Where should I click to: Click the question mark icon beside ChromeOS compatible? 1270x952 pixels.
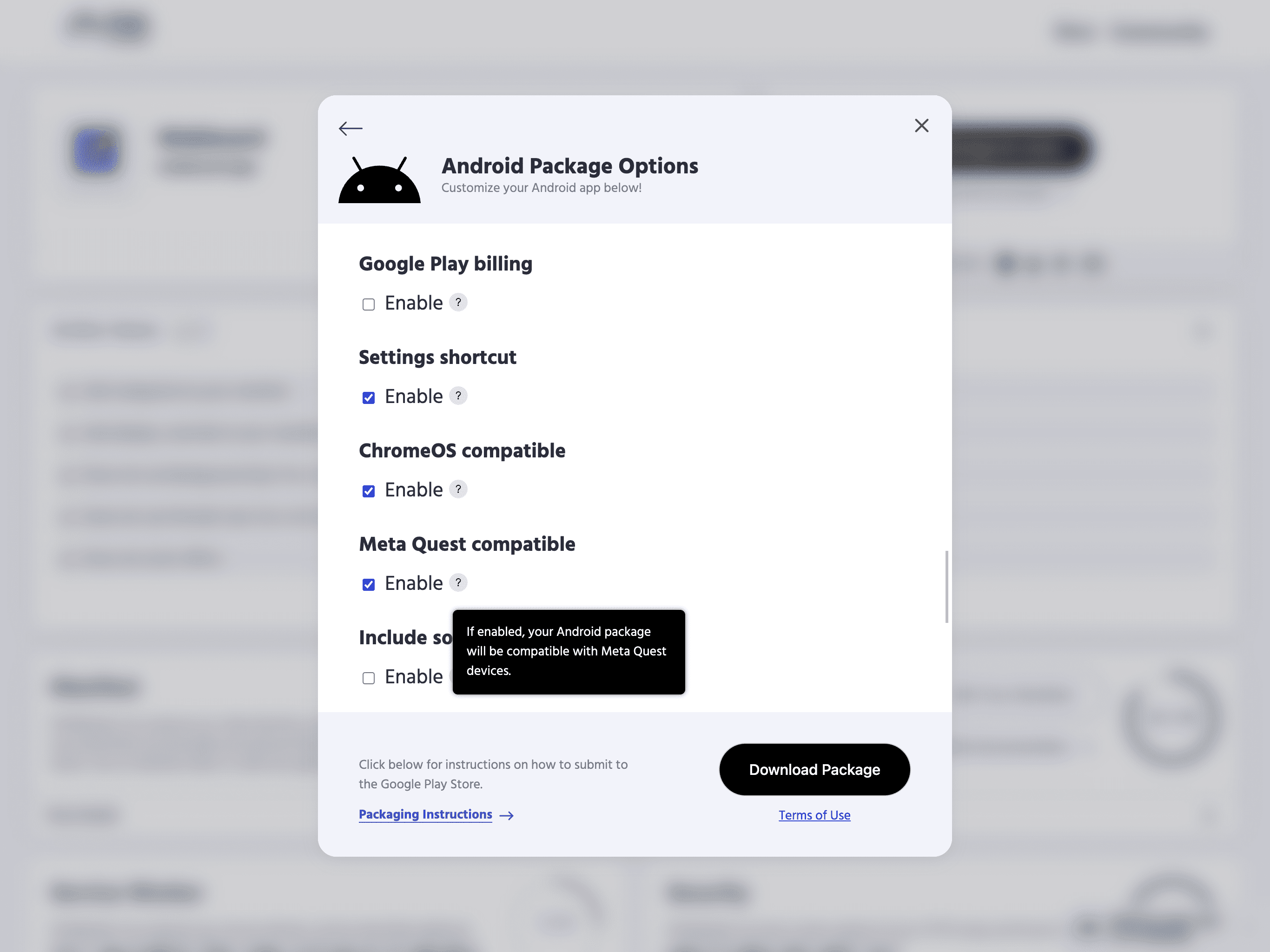457,490
